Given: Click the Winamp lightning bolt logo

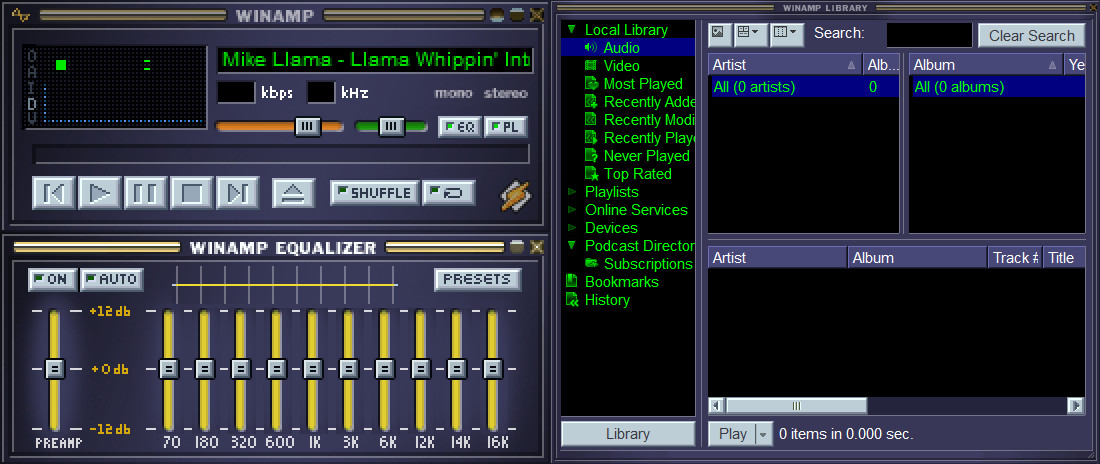Looking at the screenshot, I should [x=515, y=196].
